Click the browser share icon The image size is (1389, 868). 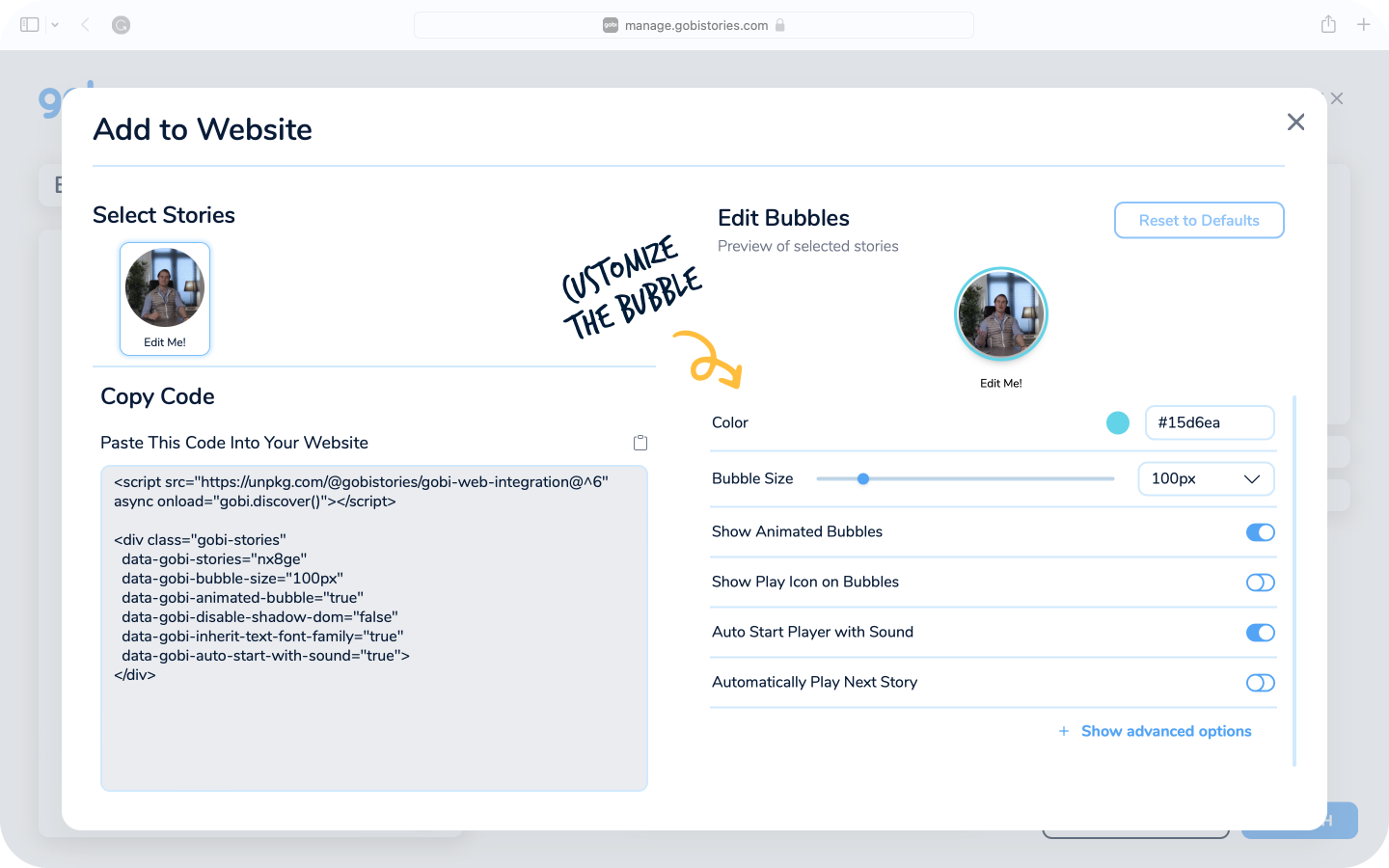click(x=1328, y=24)
